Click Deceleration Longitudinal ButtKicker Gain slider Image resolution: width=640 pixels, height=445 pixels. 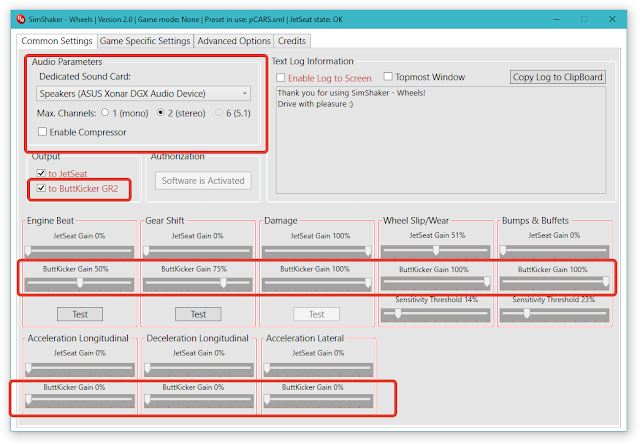coord(198,400)
